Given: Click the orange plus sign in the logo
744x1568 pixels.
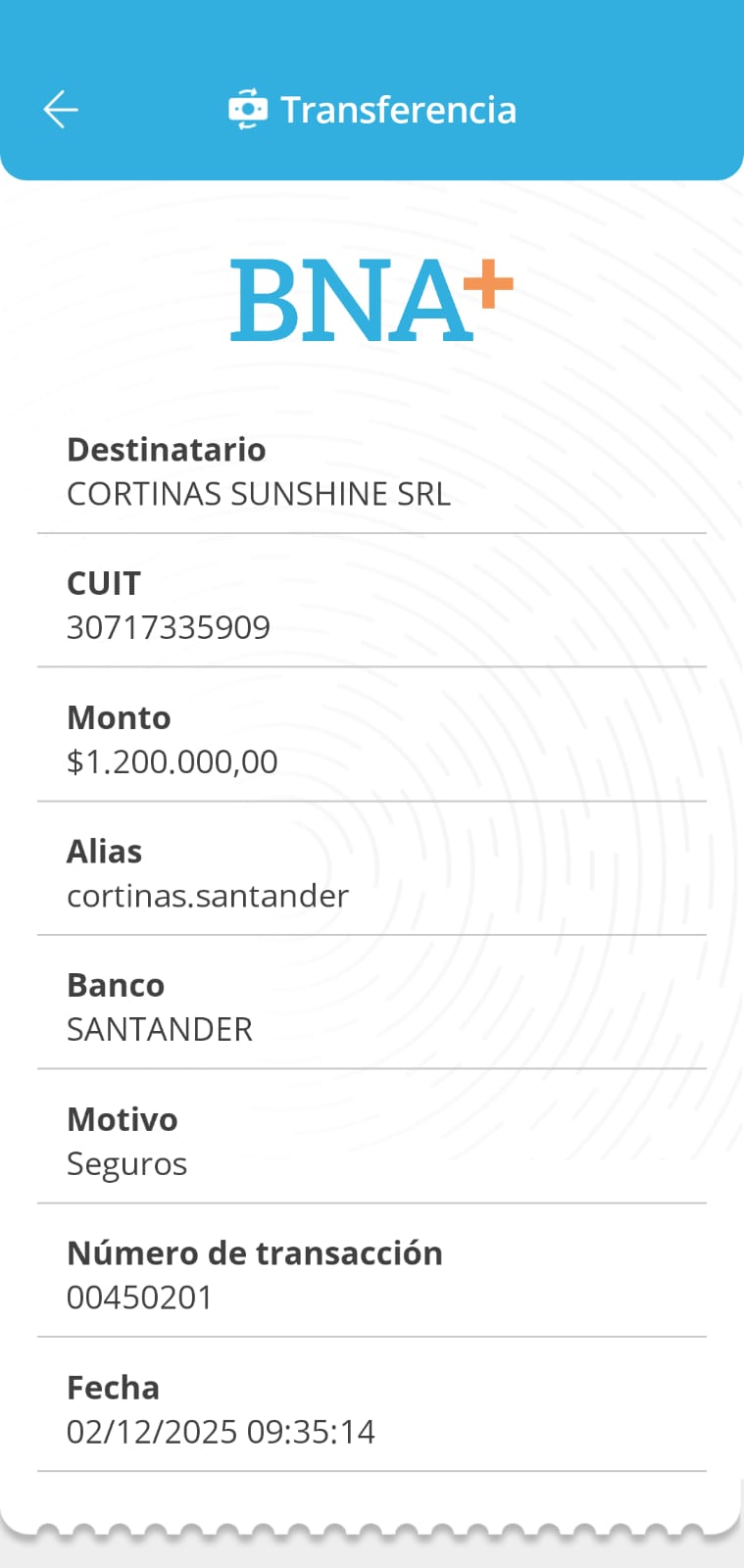Looking at the screenshot, I should pyautogui.click(x=488, y=285).
